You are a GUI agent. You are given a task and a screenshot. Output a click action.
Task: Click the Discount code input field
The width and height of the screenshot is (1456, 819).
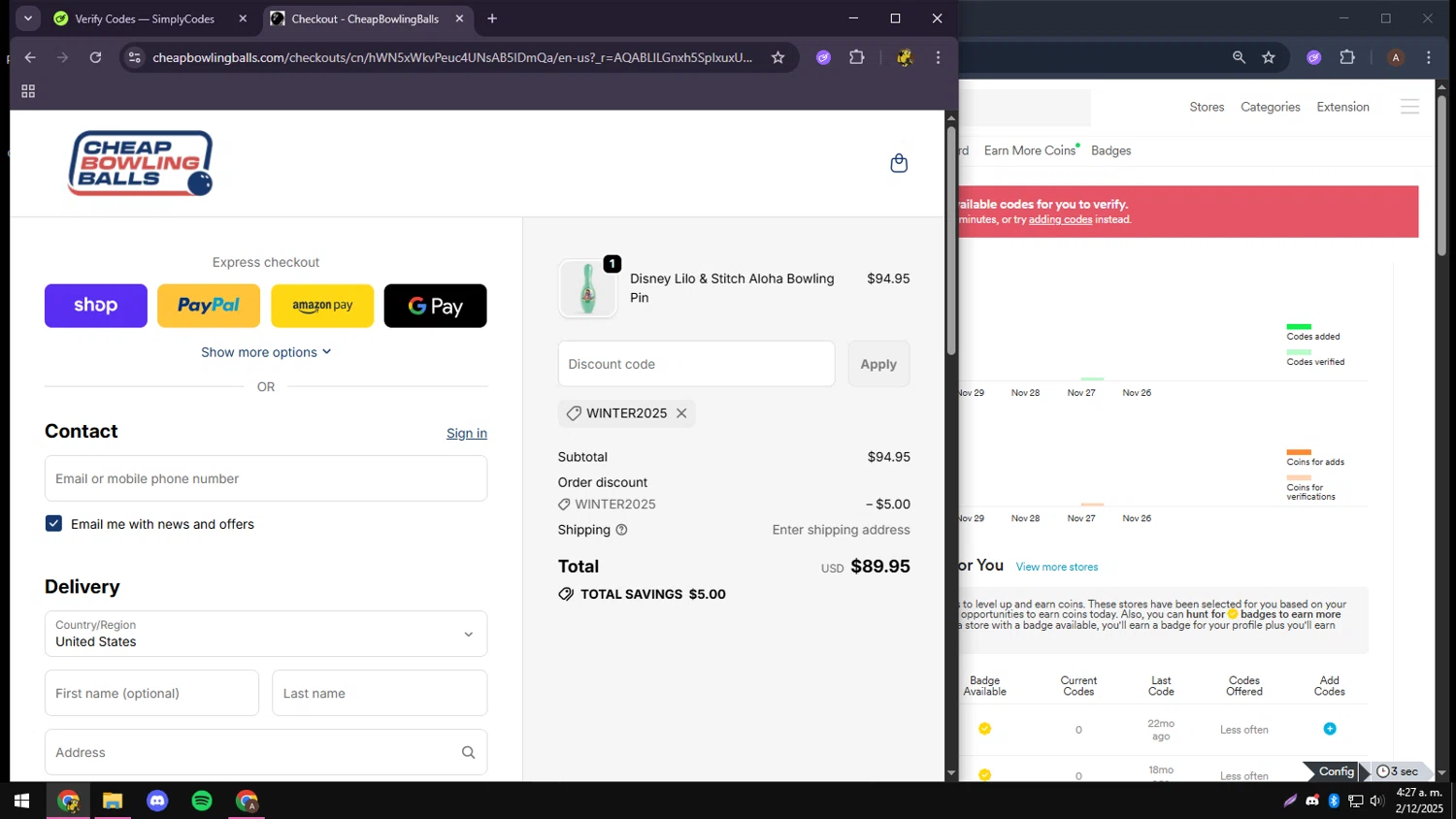696,364
